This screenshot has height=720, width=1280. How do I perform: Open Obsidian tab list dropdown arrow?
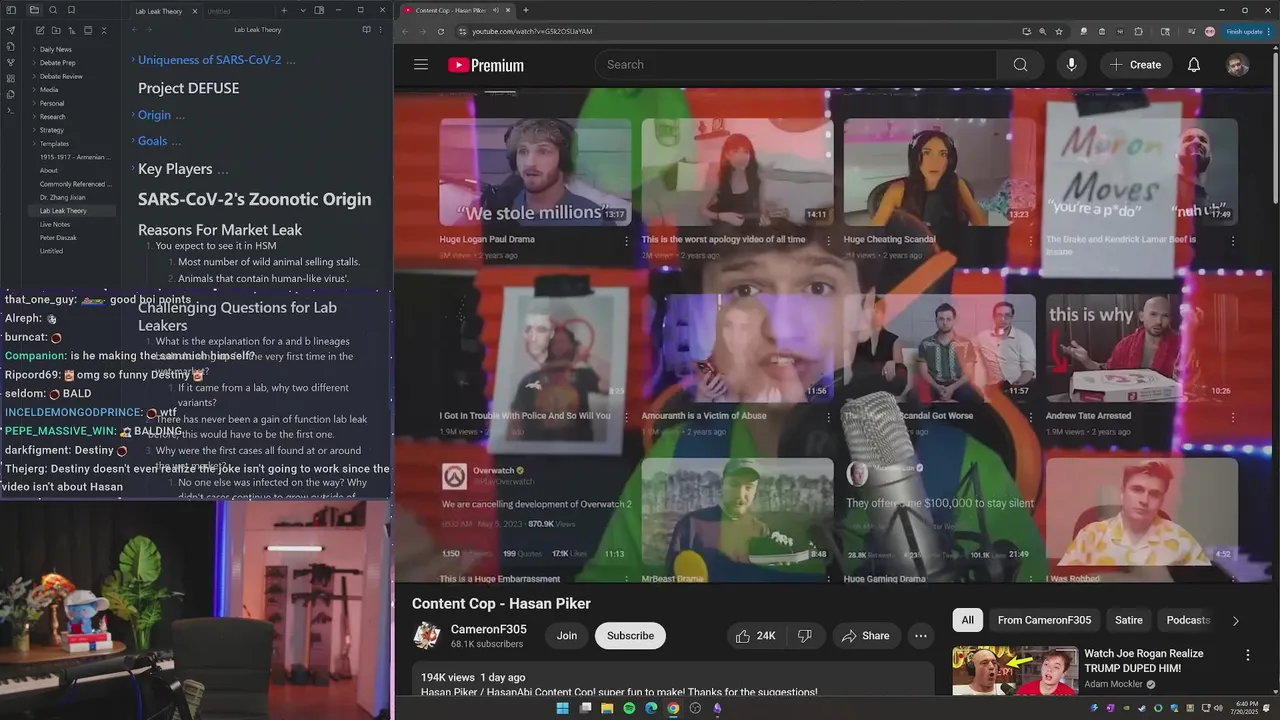point(302,11)
